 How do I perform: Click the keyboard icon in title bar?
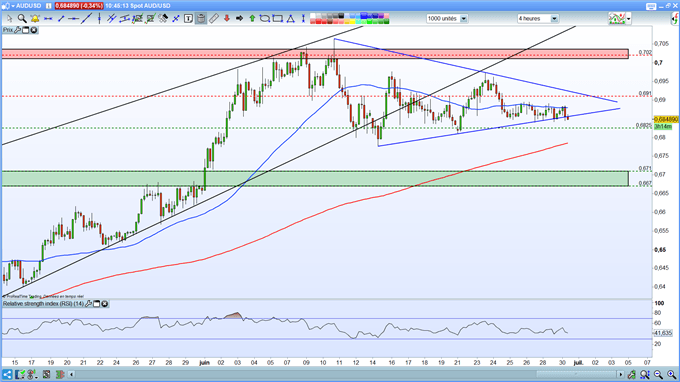pyautogui.click(x=651, y=6)
